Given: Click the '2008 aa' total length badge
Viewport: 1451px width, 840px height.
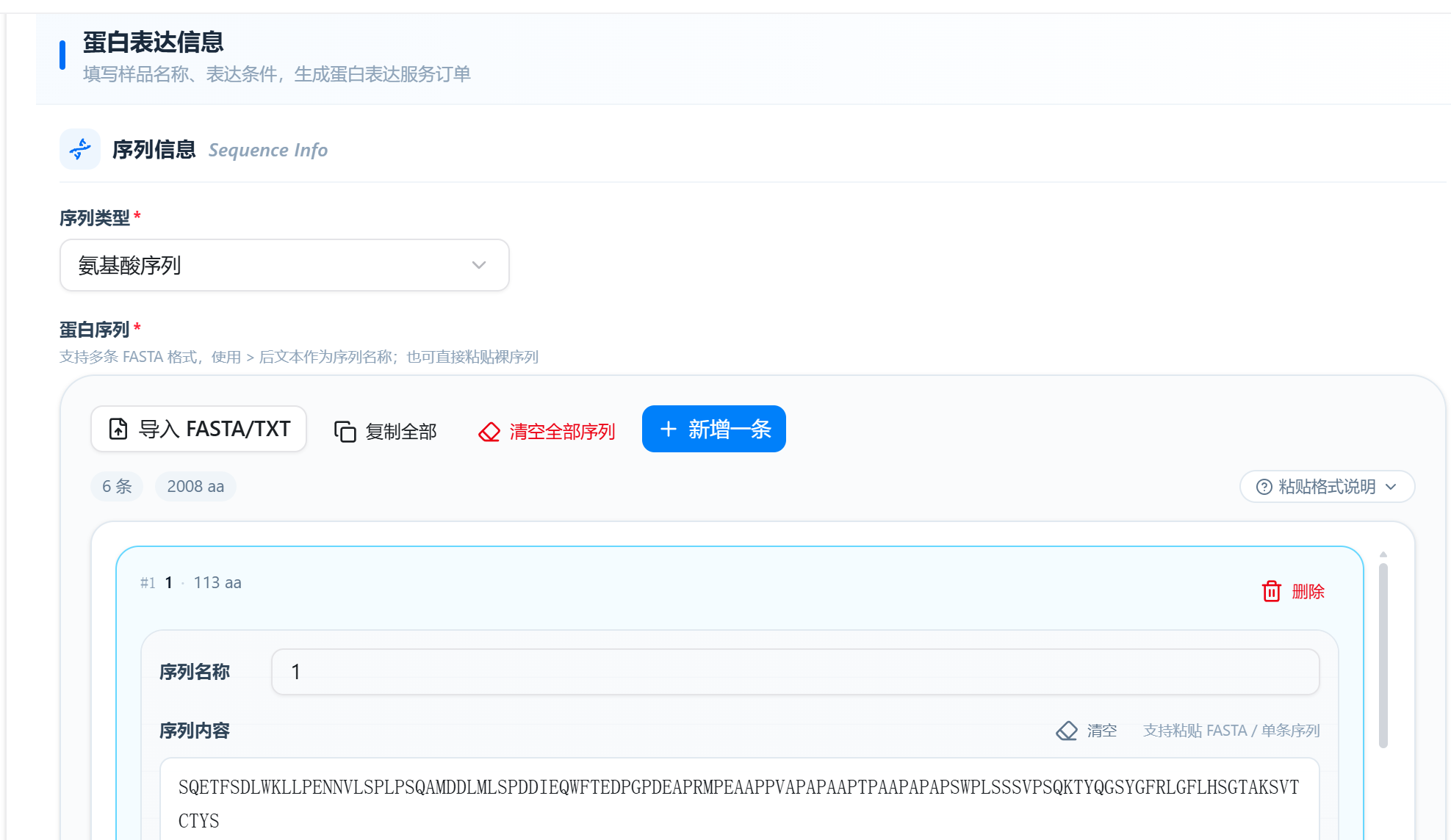Looking at the screenshot, I should tap(195, 486).
